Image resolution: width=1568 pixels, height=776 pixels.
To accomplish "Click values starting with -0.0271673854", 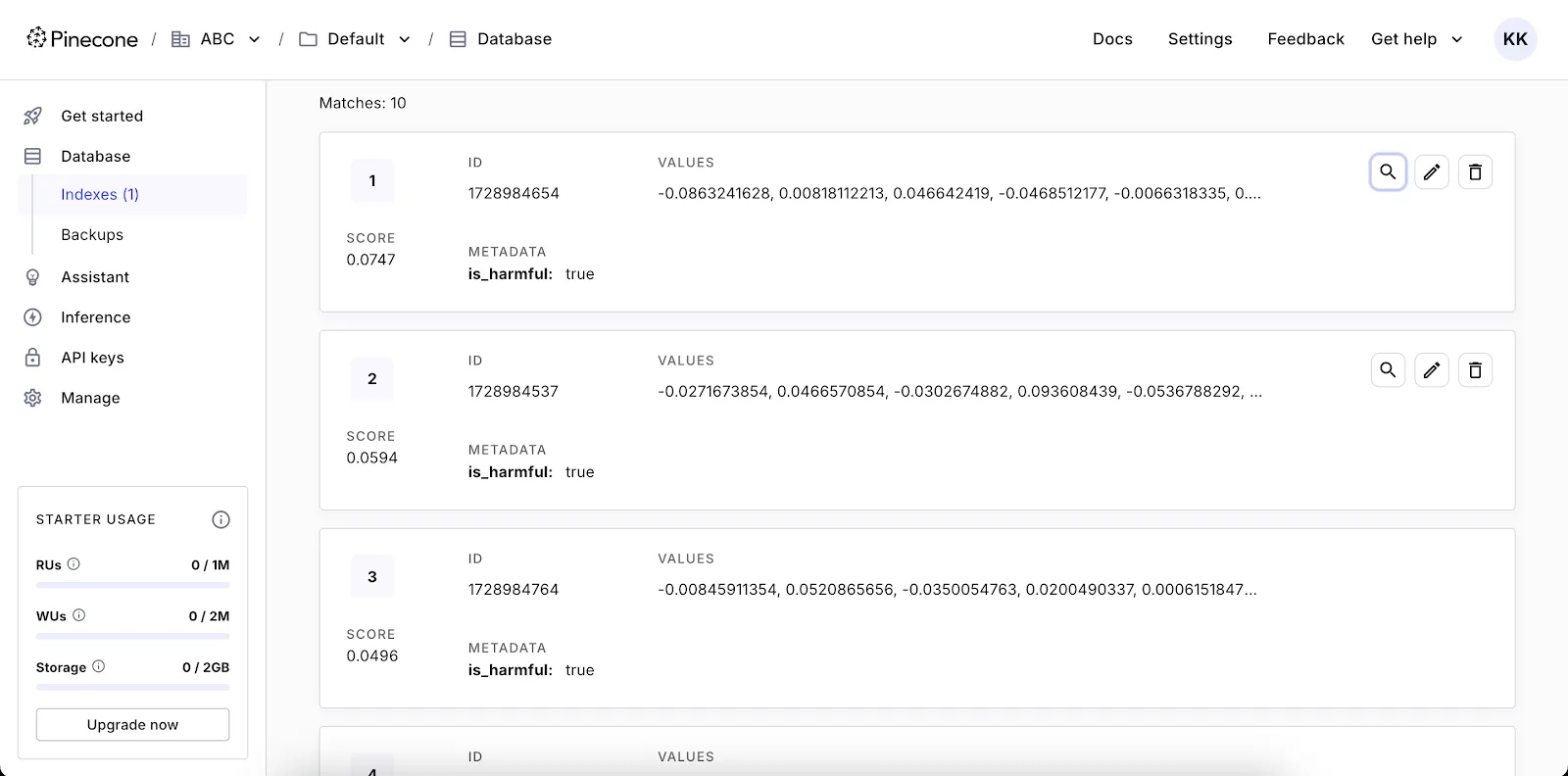I will tap(959, 391).
